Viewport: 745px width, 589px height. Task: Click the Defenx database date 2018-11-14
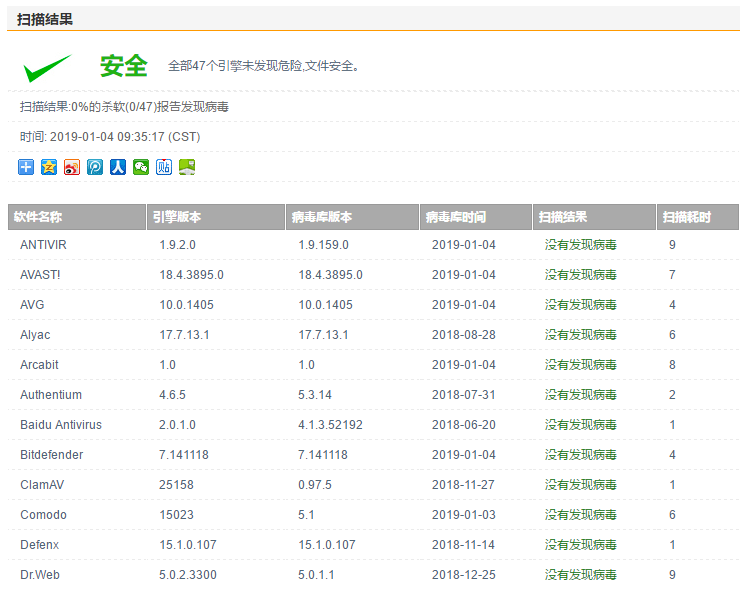tap(463, 544)
